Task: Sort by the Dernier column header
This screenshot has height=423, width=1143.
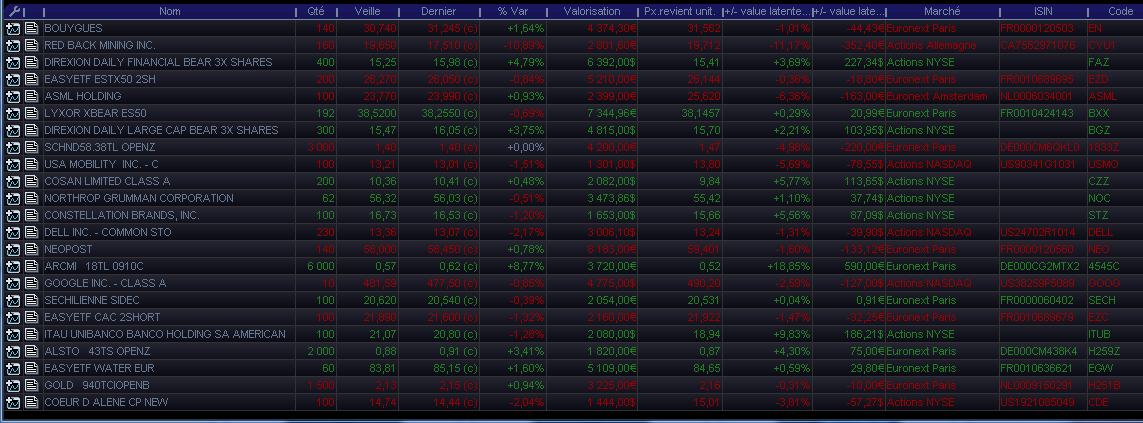Action: click(x=439, y=12)
